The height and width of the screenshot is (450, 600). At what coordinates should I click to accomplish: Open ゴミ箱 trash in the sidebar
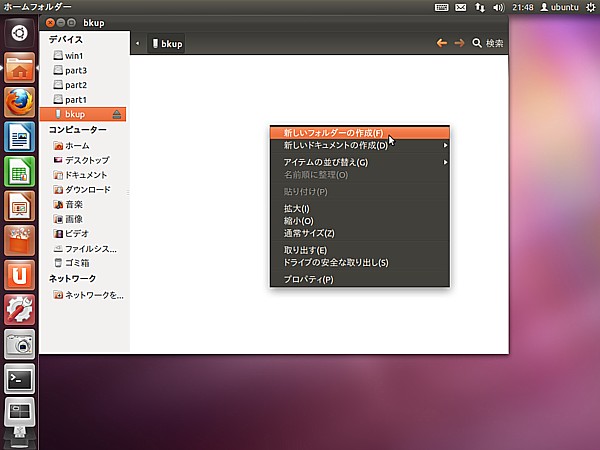[83, 263]
